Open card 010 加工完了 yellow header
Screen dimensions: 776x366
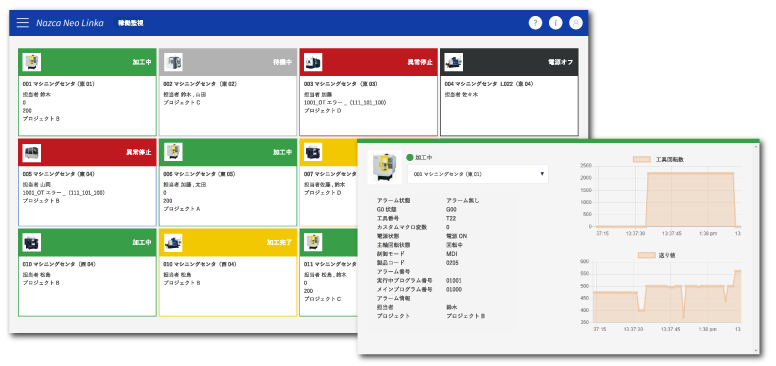pyautogui.click(x=227, y=242)
